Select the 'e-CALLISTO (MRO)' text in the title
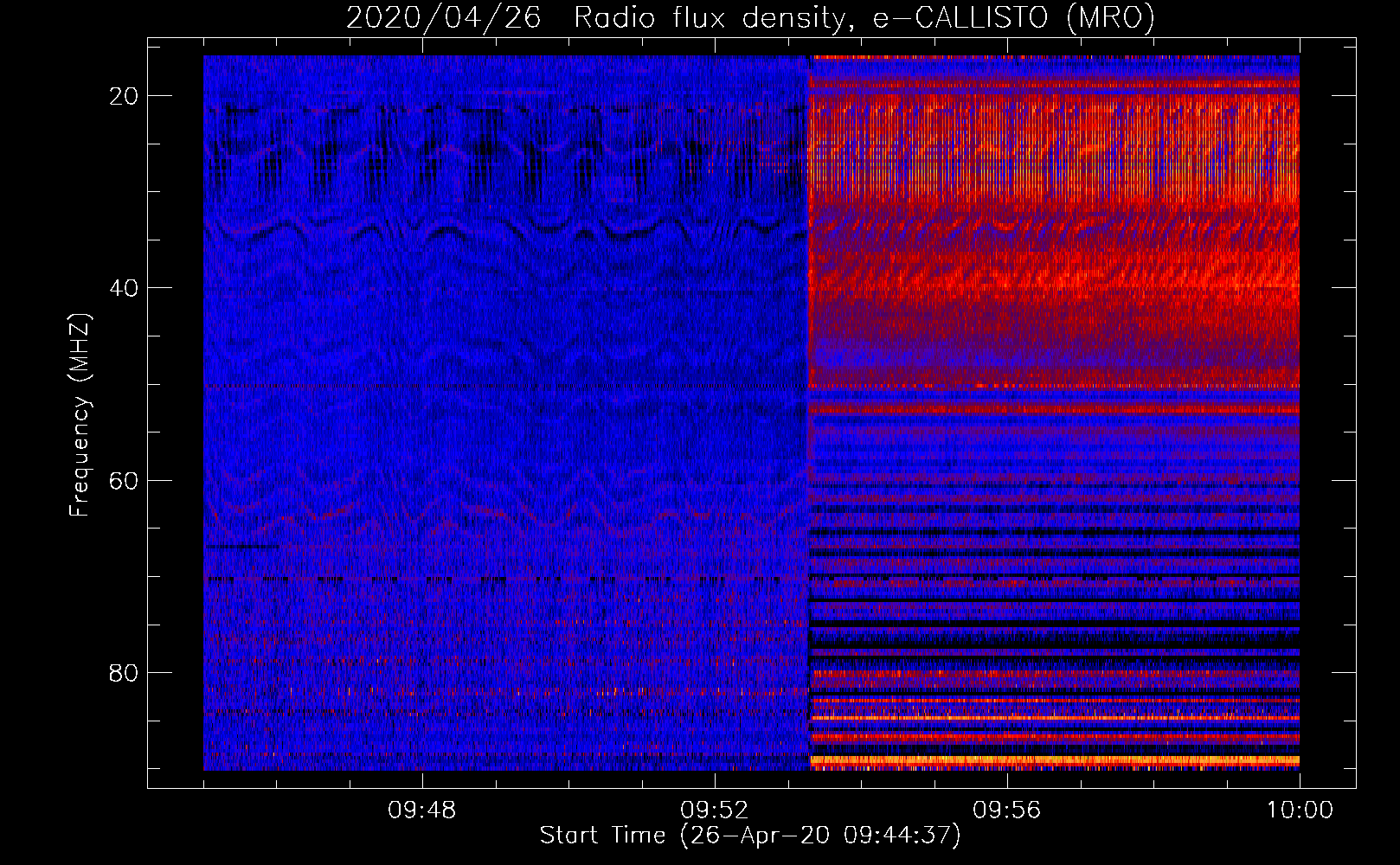The width and height of the screenshot is (1400, 865). click(x=1013, y=18)
